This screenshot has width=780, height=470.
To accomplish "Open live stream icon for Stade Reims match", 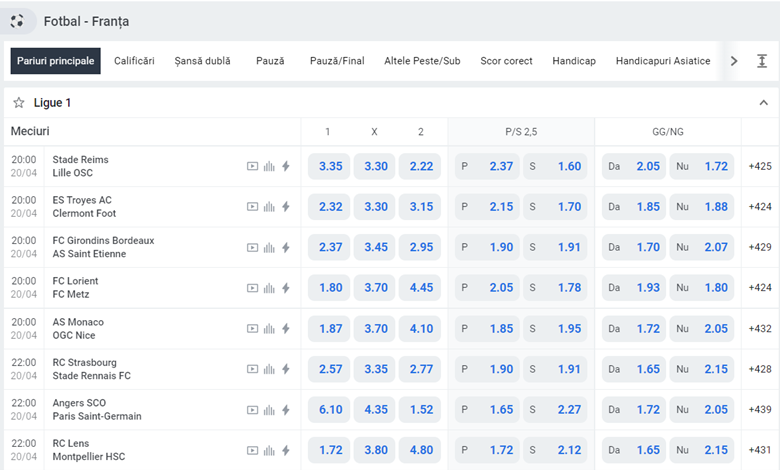I will pos(252,166).
